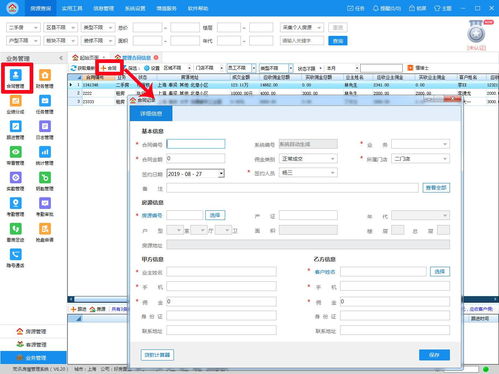Click the 客户姓名 link label
Screen dimensions: 499x374
coord(325,272)
